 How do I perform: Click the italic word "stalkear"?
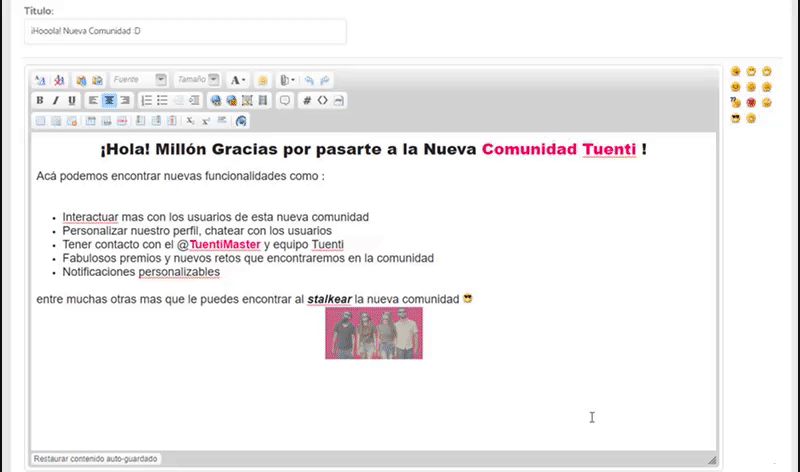[329, 299]
